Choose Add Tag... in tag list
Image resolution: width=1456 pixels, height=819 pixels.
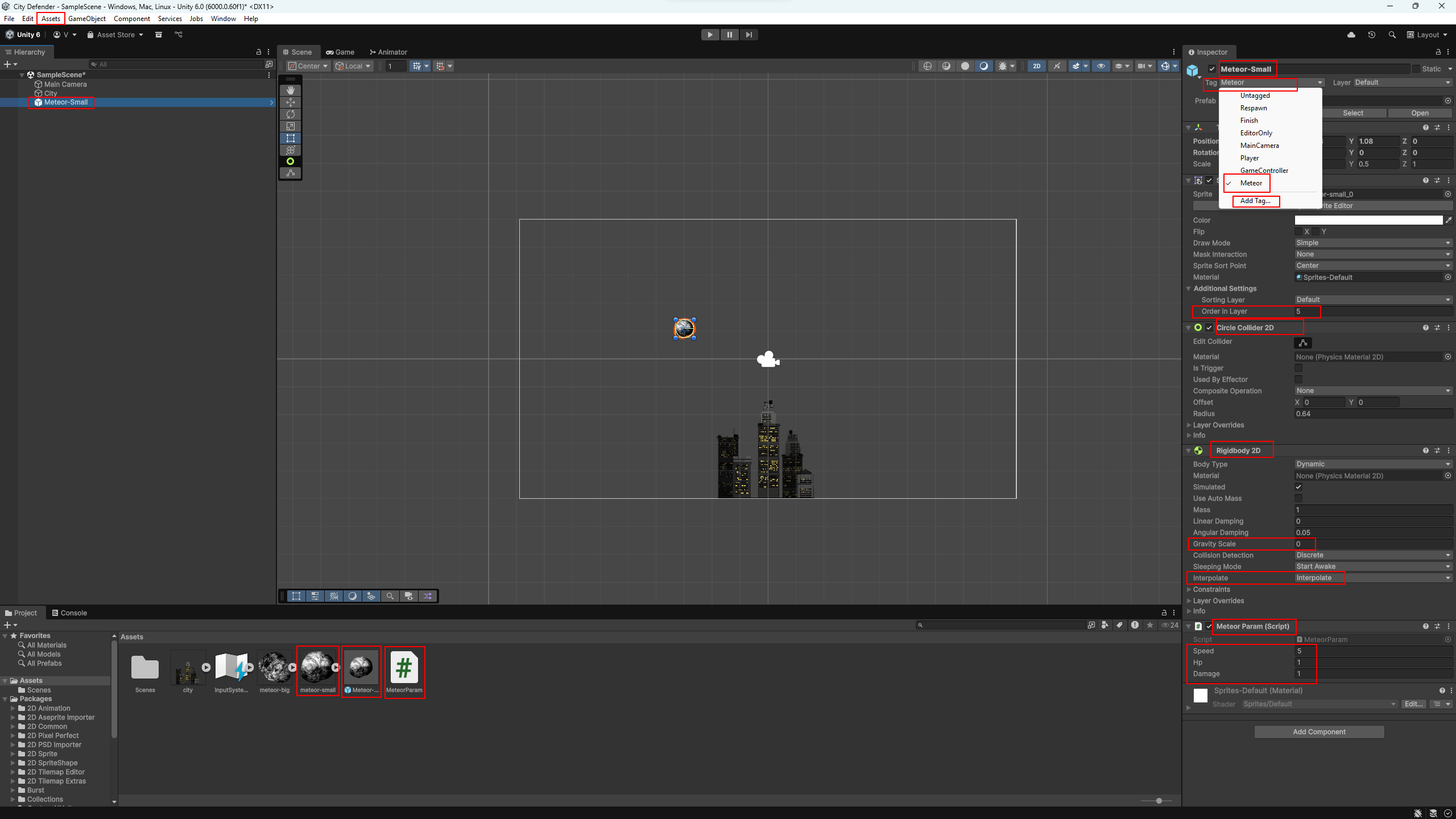1255,201
